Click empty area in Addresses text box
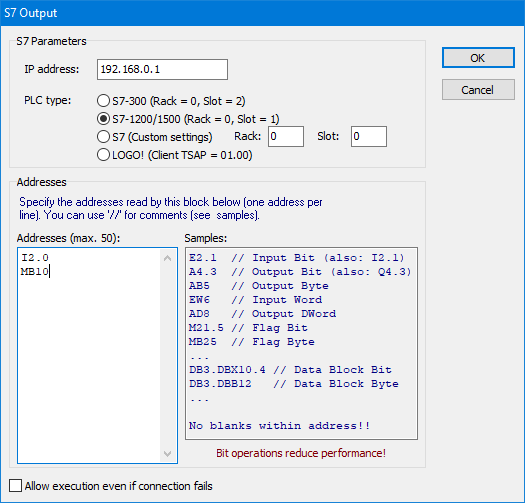Image resolution: width=525 pixels, height=503 pixels. coord(89,368)
